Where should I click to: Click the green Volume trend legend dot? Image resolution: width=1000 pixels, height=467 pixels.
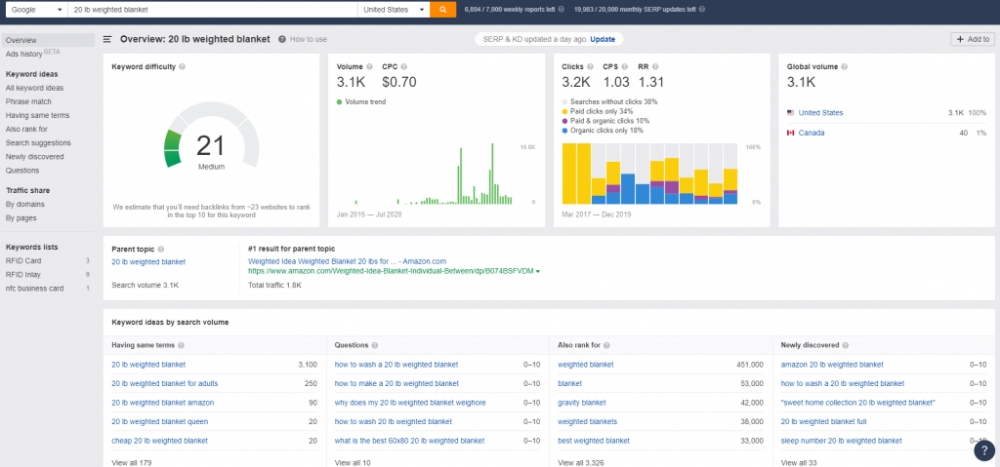[340, 101]
